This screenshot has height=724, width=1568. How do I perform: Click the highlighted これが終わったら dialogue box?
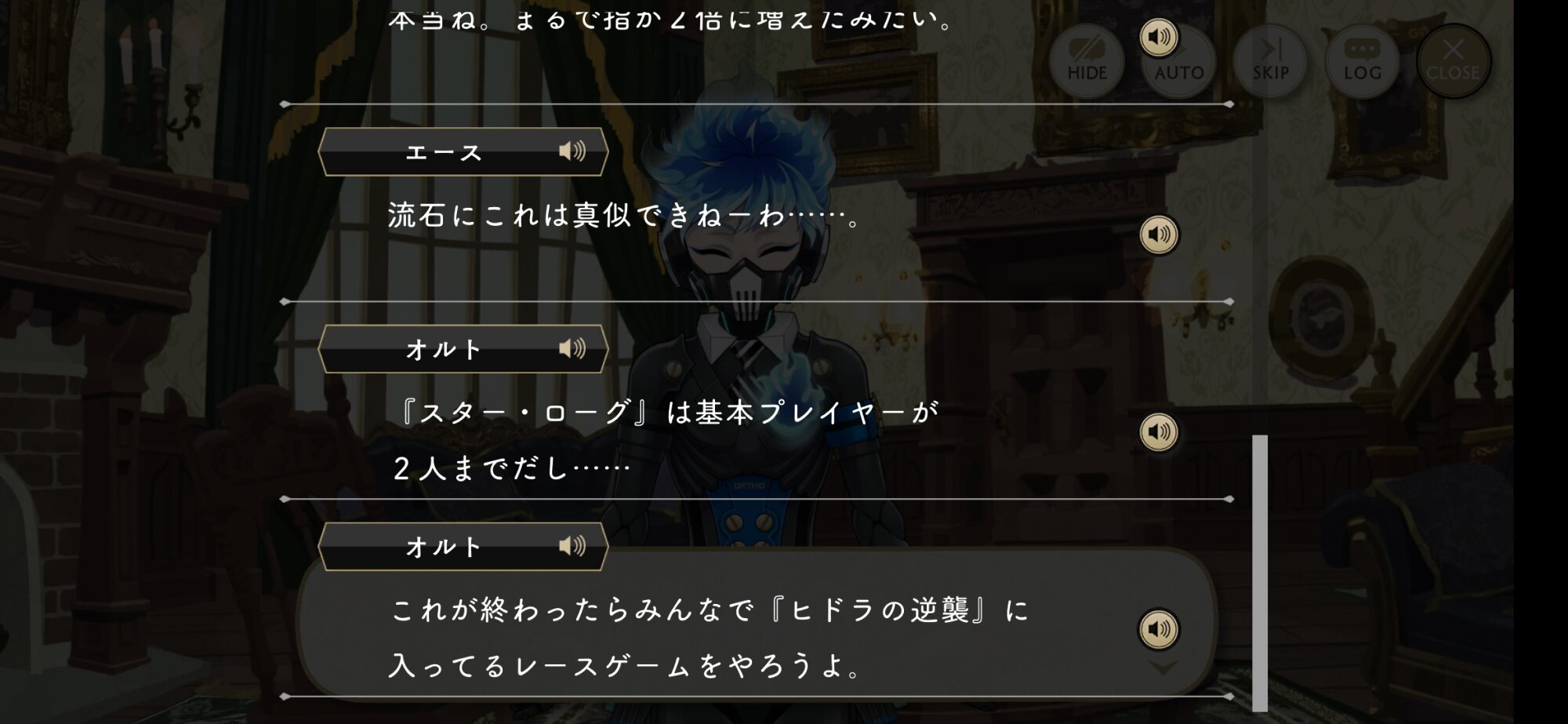point(757,624)
